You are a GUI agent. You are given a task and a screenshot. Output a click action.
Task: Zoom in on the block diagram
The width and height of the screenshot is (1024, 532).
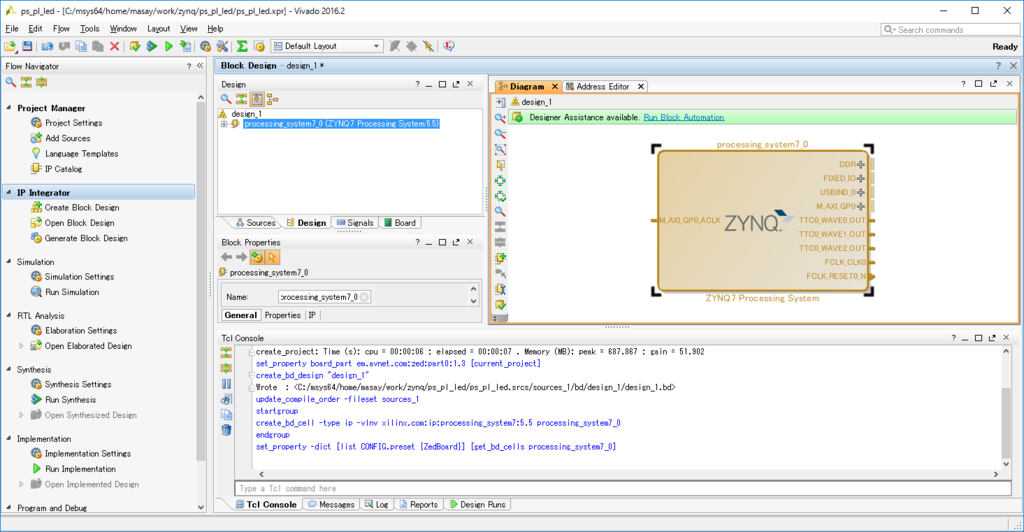pos(500,117)
